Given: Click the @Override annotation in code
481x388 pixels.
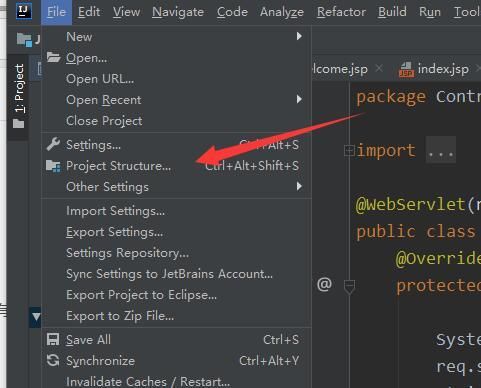Looking at the screenshot, I should pyautogui.click(x=438, y=259).
